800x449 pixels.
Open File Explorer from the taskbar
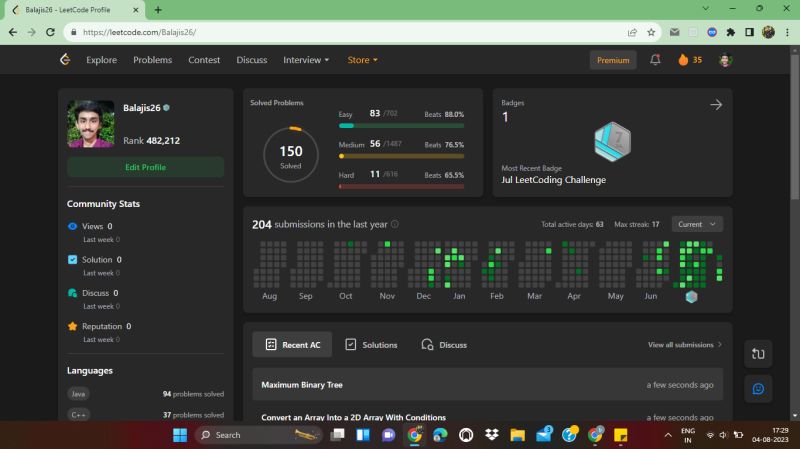[x=517, y=435]
